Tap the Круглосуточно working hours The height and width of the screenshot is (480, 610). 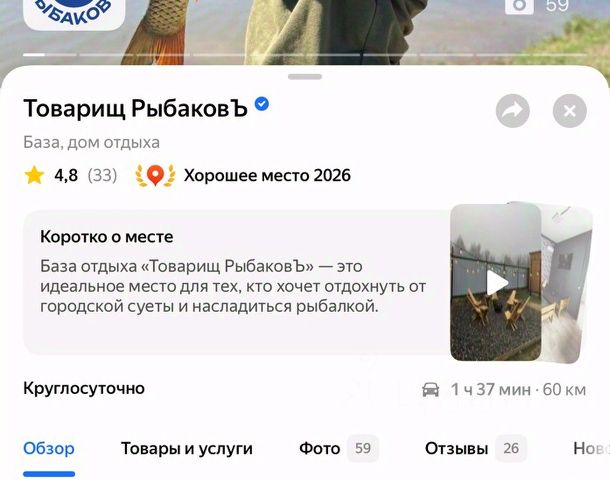click(x=84, y=388)
